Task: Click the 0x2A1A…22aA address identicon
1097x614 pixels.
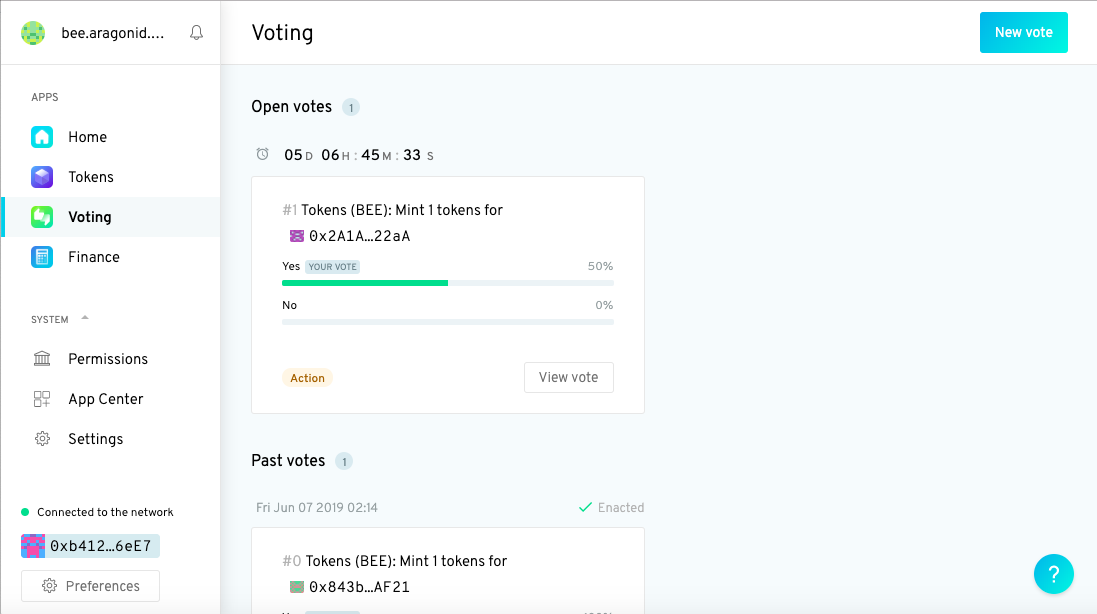Action: (297, 236)
